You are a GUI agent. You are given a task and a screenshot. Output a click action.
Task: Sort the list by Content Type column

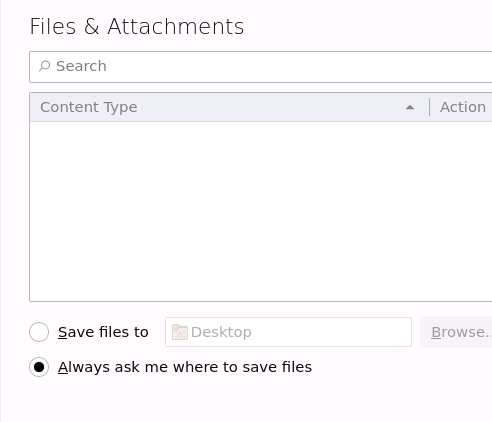229,107
